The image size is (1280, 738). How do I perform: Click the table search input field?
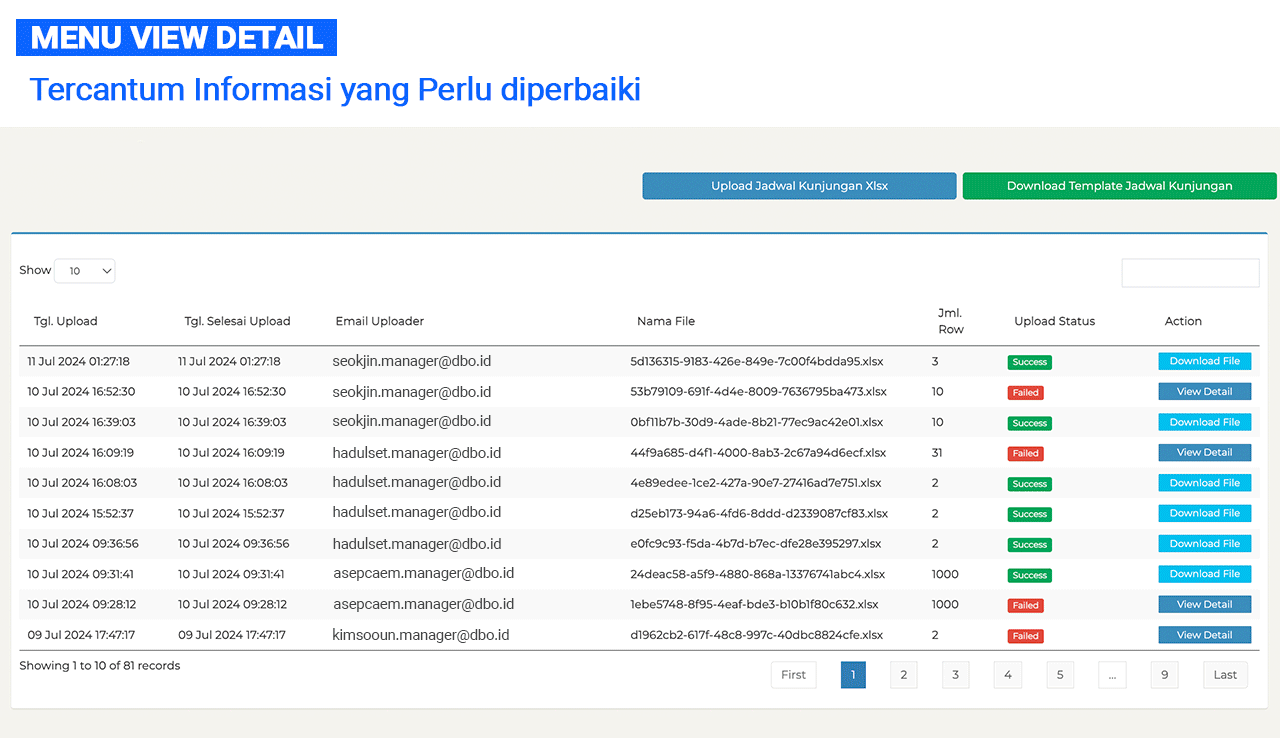click(1190, 273)
